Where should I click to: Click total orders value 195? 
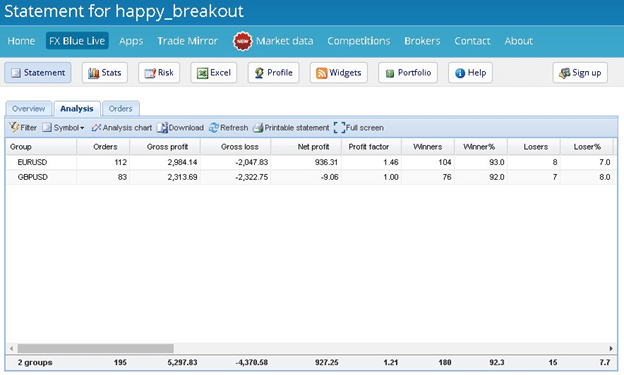(x=120, y=362)
